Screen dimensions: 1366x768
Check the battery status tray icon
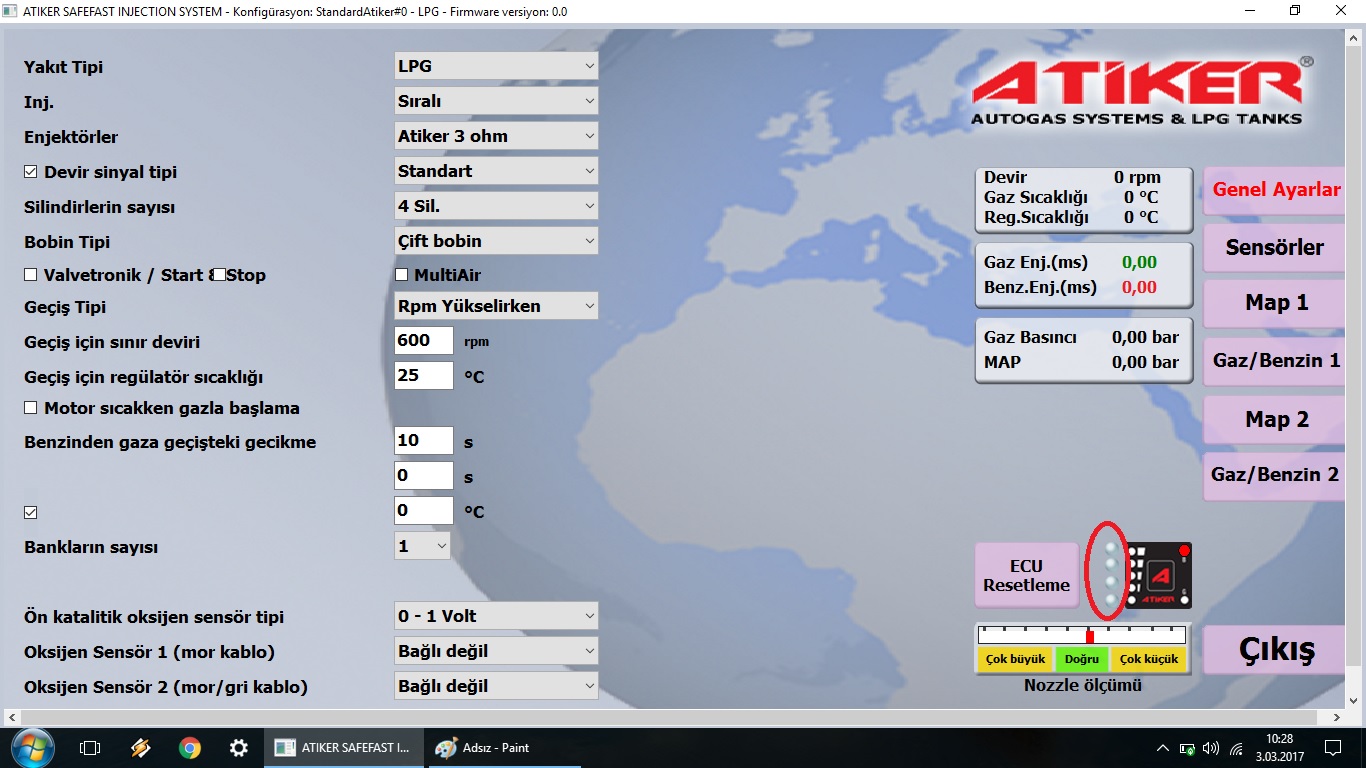[1187, 748]
